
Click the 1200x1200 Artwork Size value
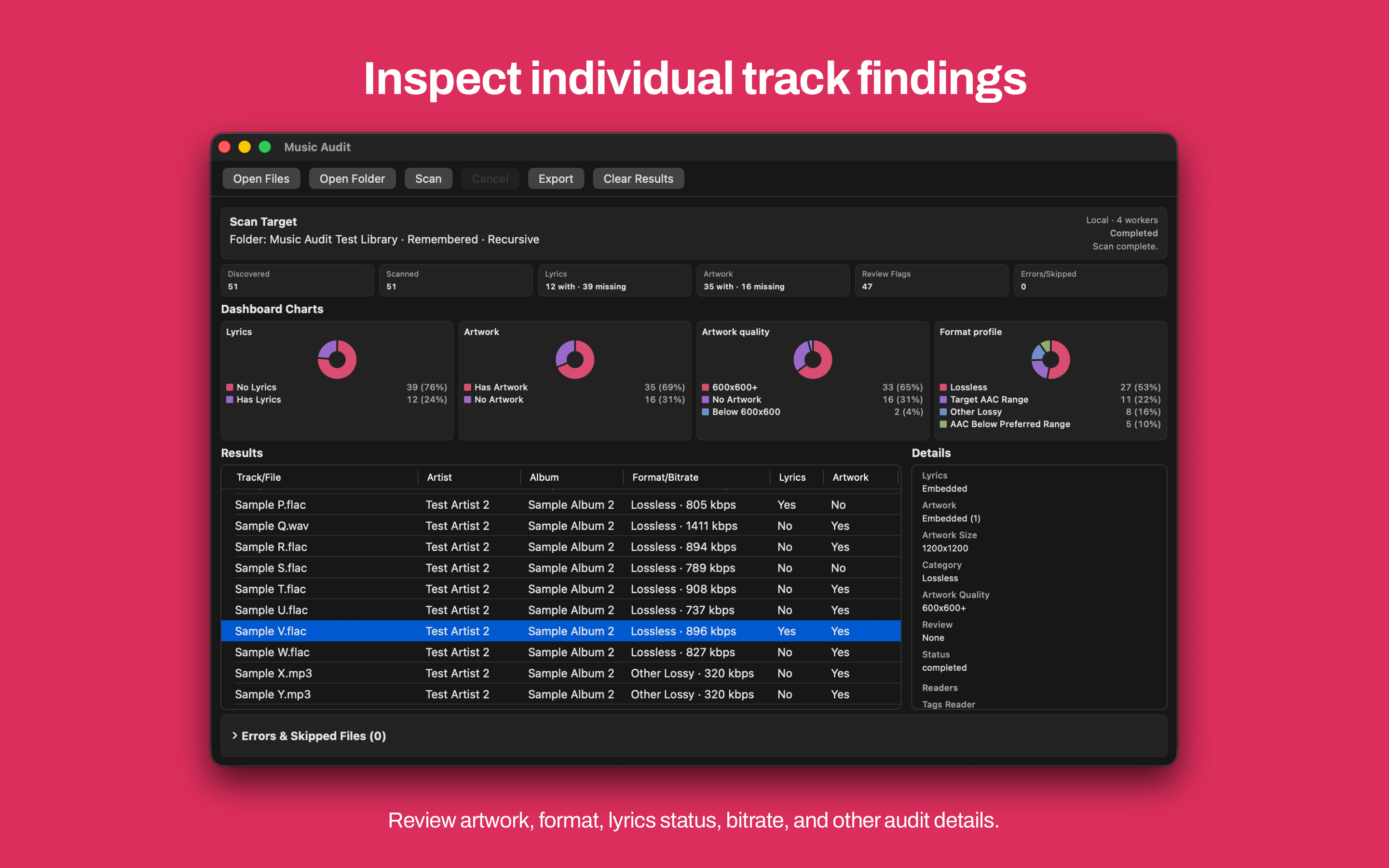[945, 548]
